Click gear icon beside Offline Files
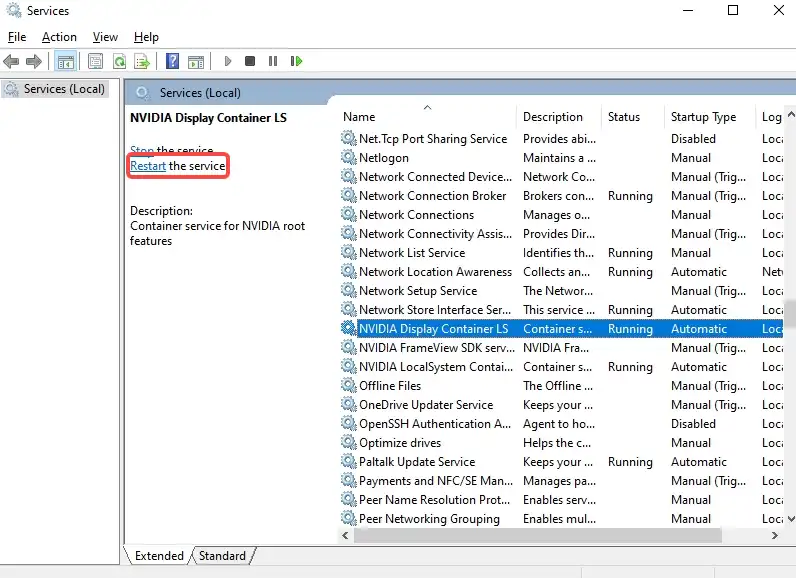 tap(348, 385)
